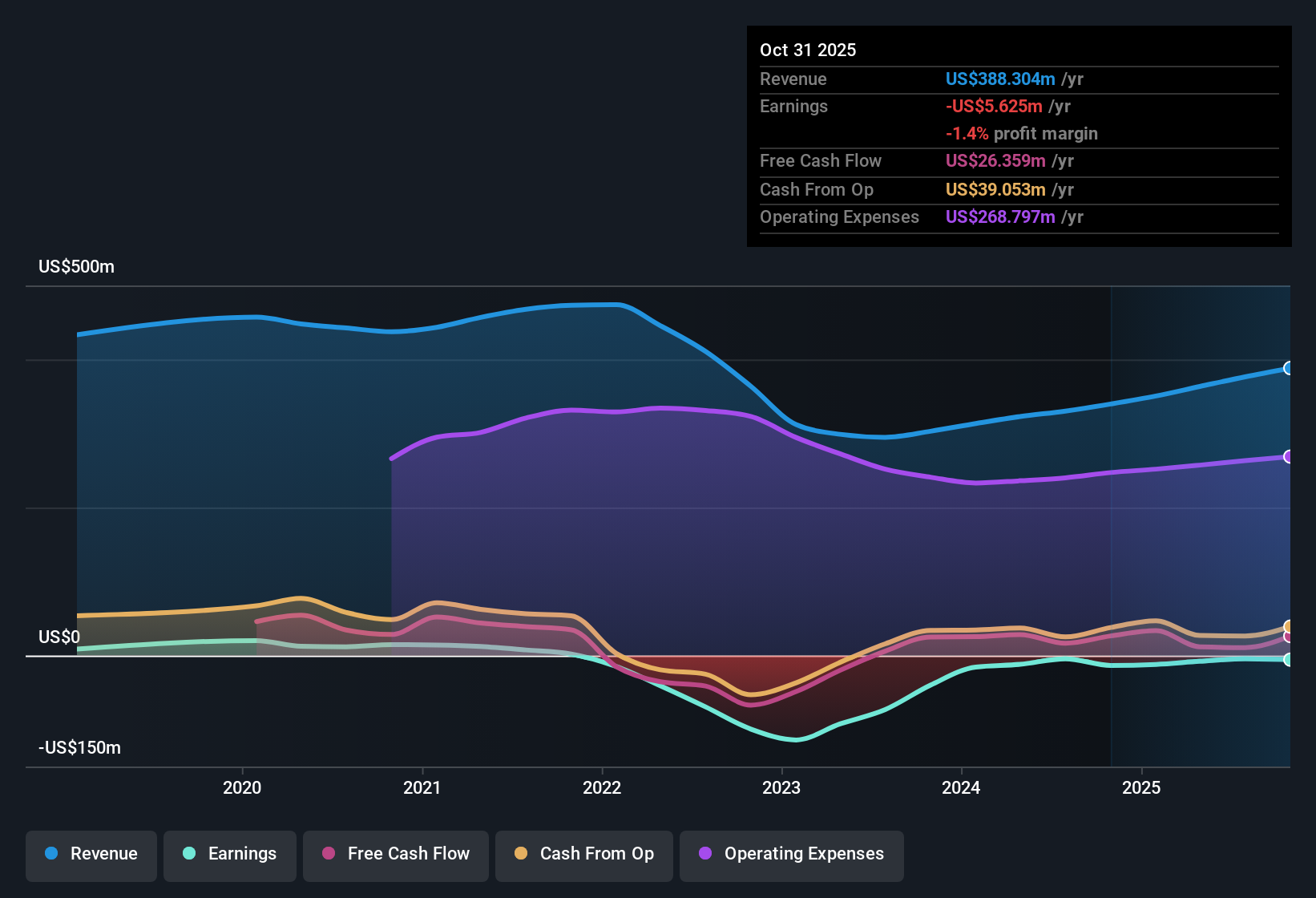Image resolution: width=1316 pixels, height=898 pixels.
Task: Toggle the Earnings series visibility
Action: 229,855
